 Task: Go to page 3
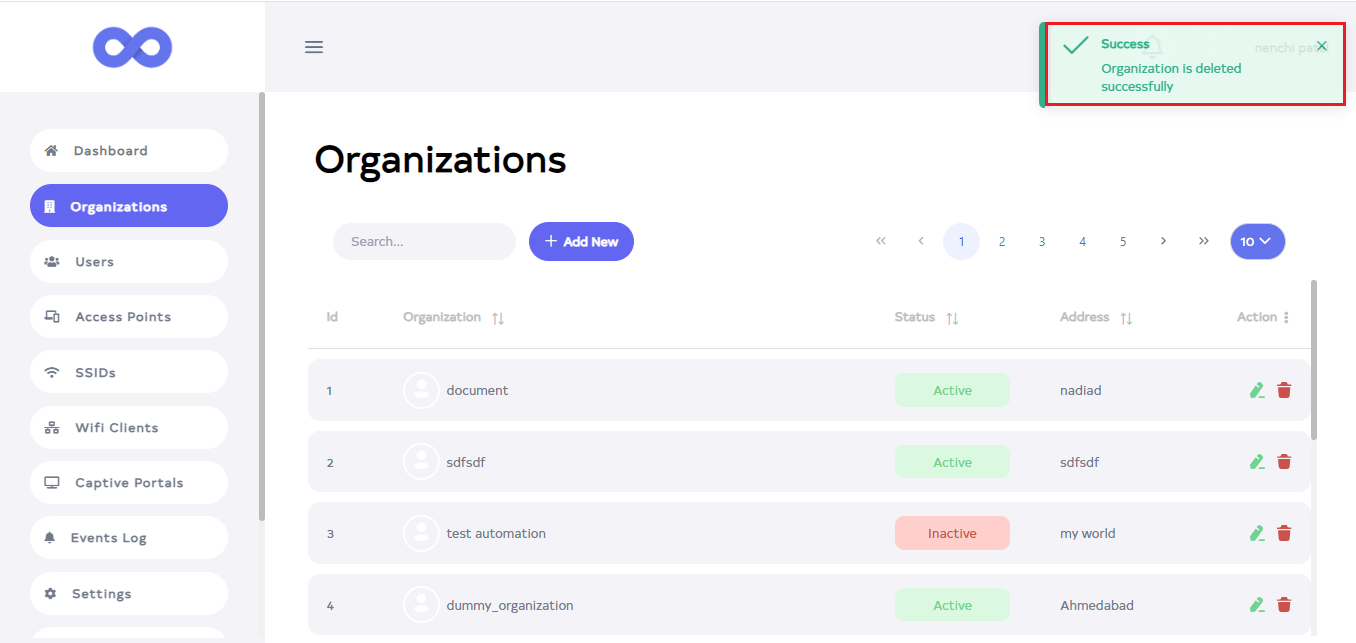(x=1042, y=241)
